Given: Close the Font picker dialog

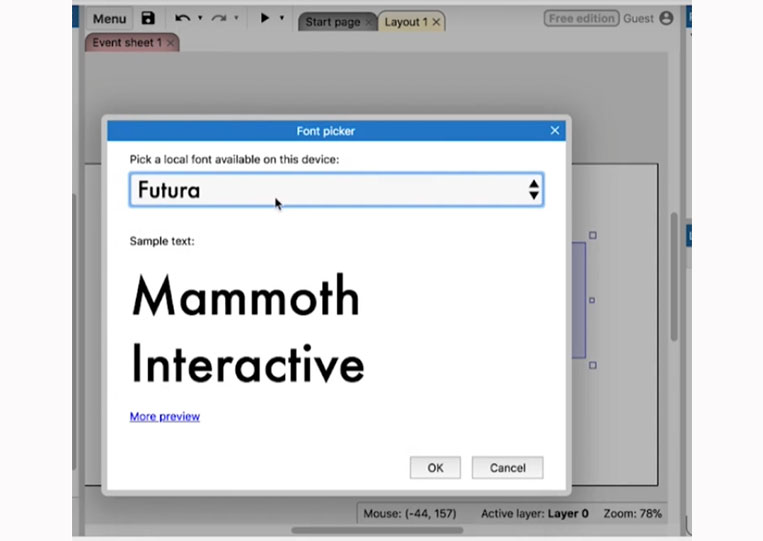Looking at the screenshot, I should pos(555,130).
